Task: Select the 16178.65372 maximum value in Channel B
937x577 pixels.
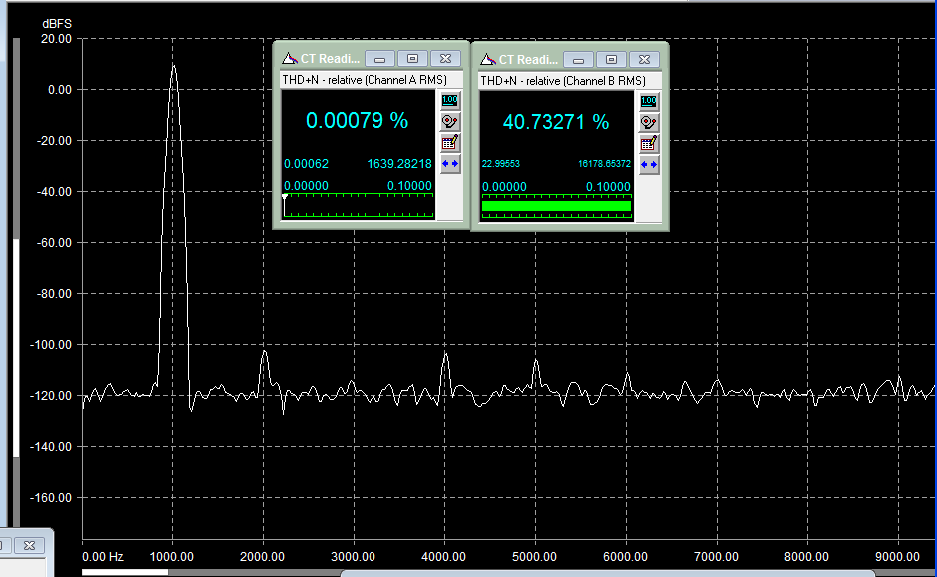Action: [604, 164]
